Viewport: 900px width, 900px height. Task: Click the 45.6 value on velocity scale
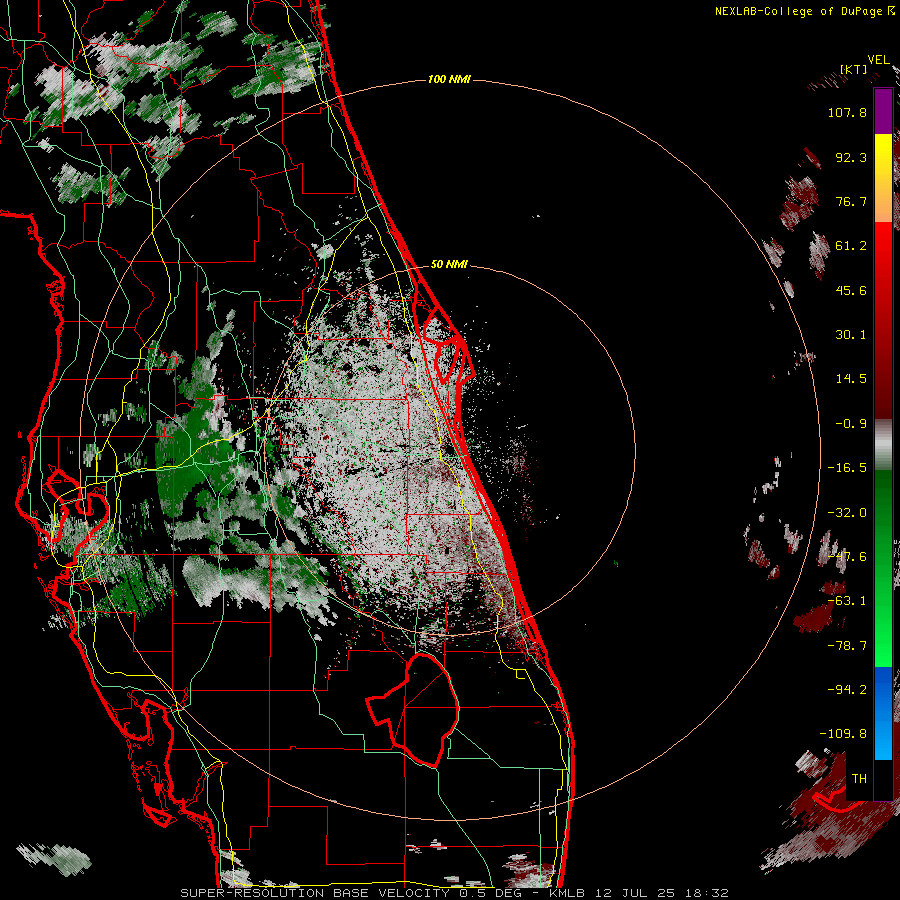[x=851, y=290]
